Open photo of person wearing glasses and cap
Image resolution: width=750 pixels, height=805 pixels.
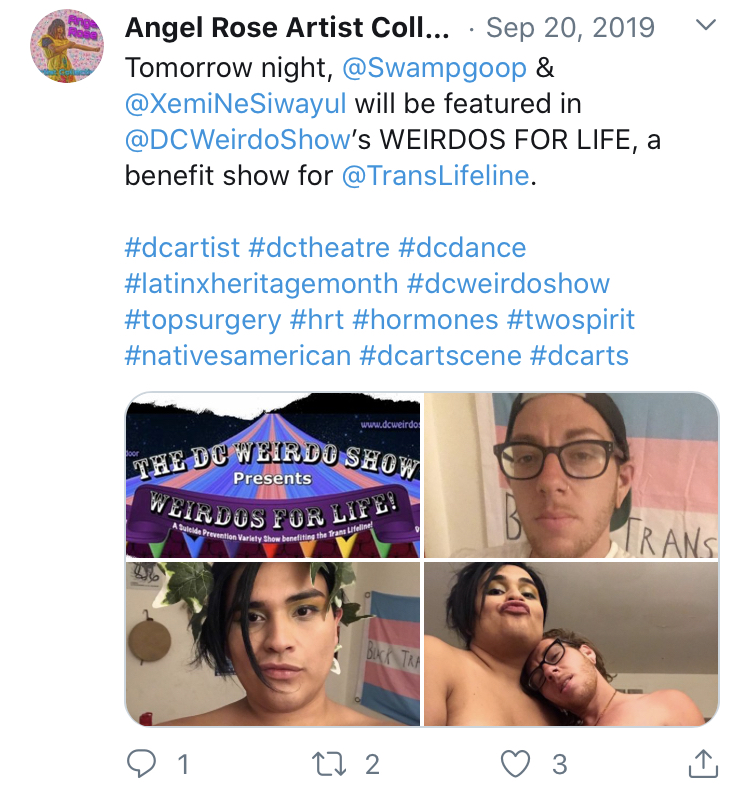571,475
